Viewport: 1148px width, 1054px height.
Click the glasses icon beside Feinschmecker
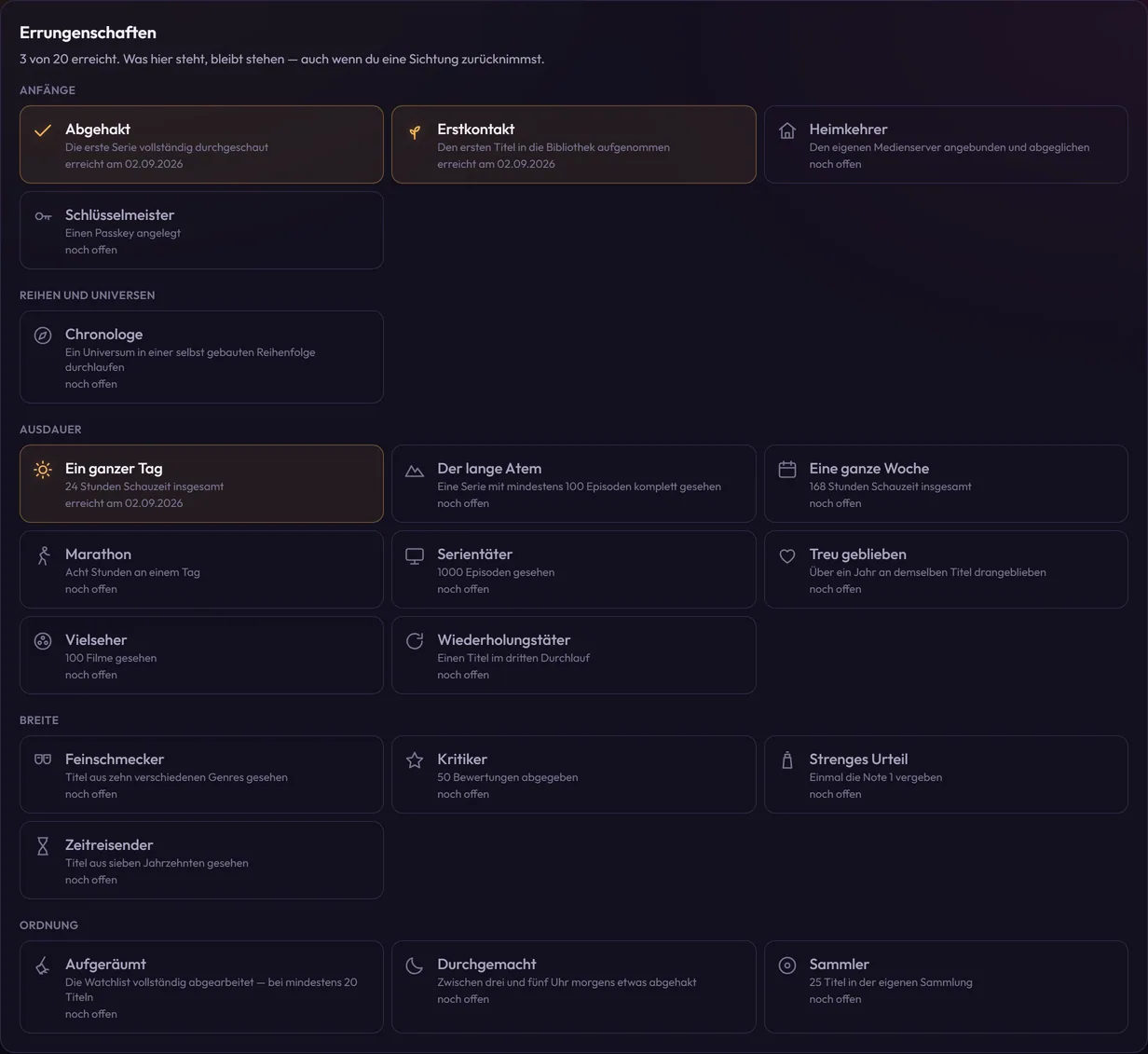point(43,760)
